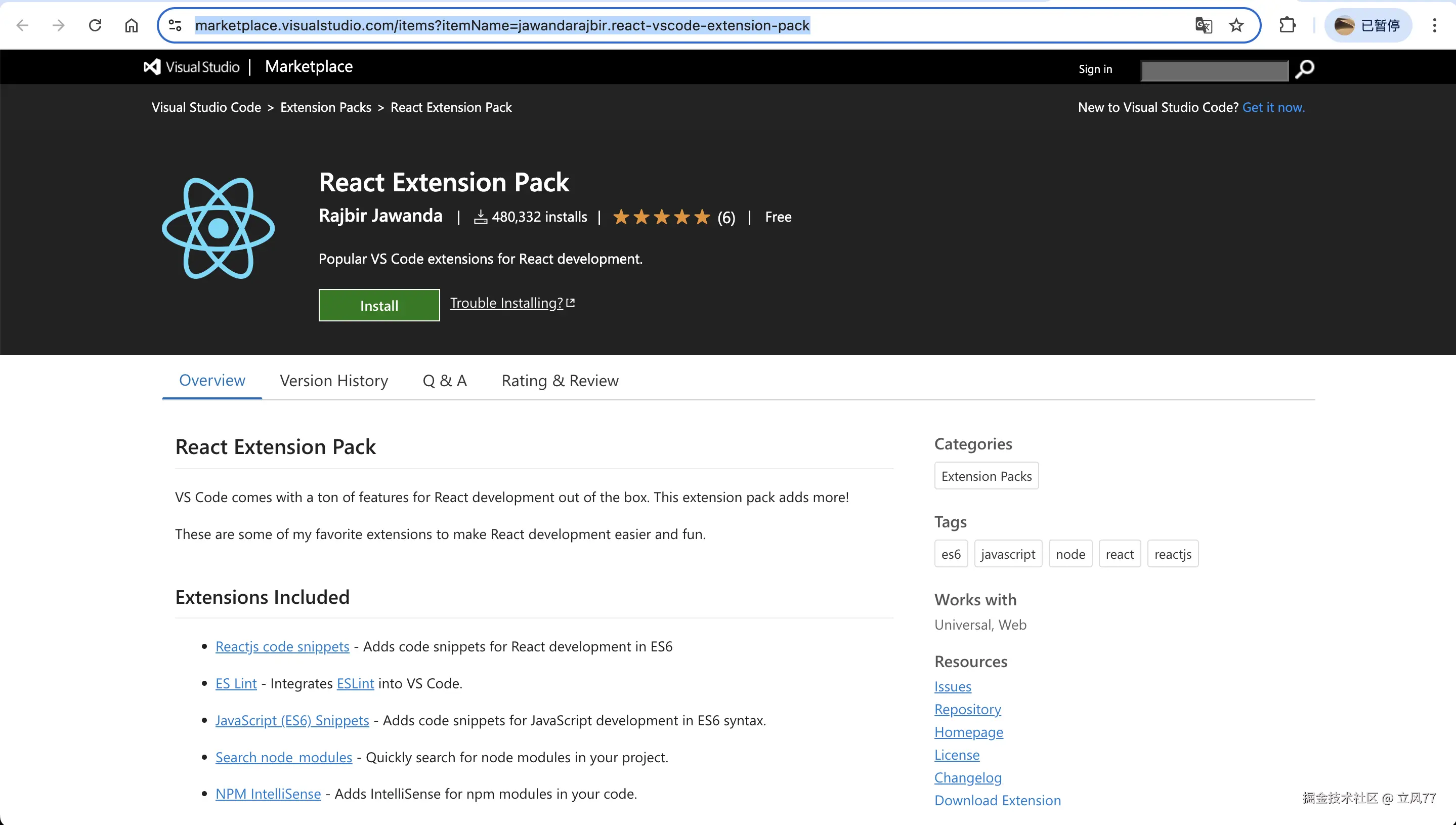1456x825 pixels.
Task: Click the browser home icon
Action: [132, 25]
